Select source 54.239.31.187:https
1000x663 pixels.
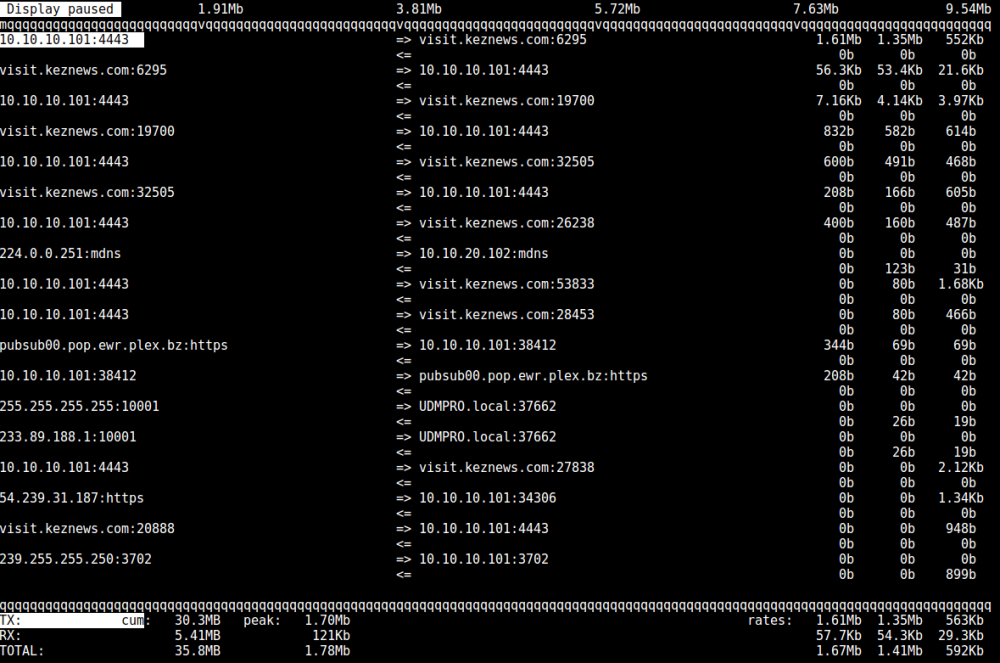(72, 499)
